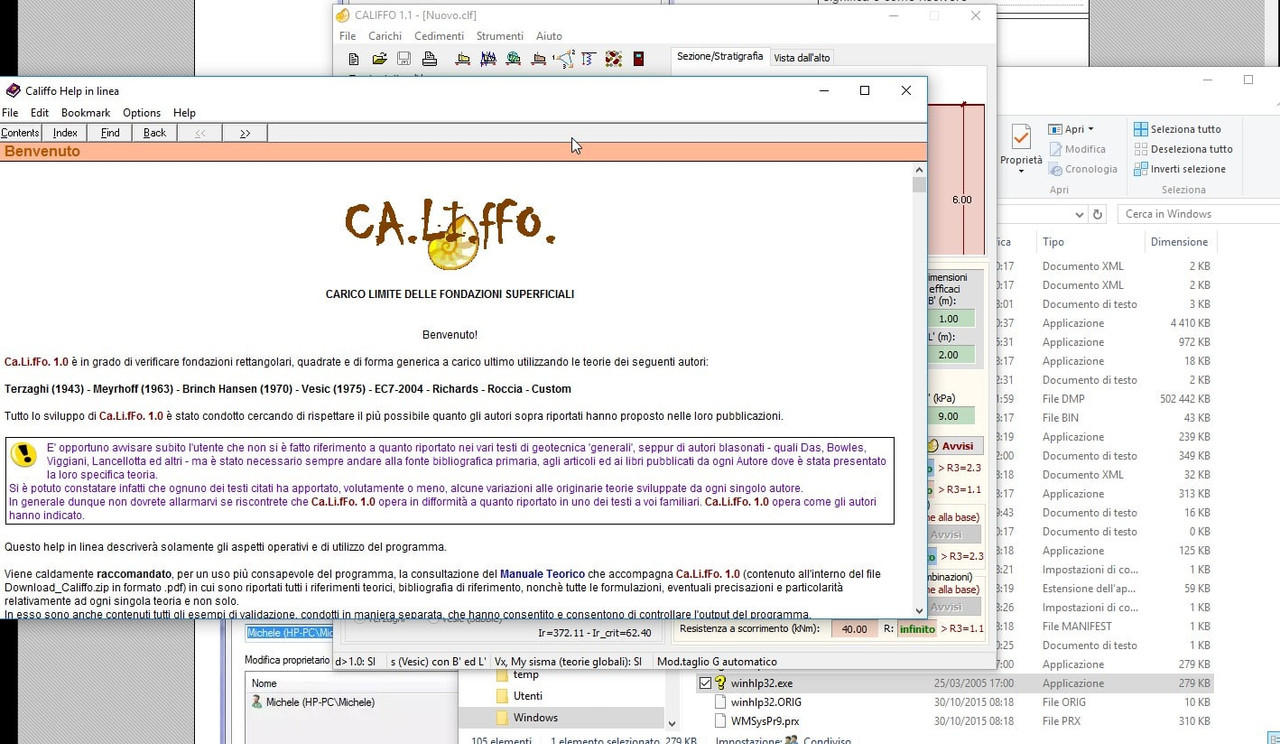
Task: Click the Open folder icon in CALIFFO toolbar
Action: point(379,59)
